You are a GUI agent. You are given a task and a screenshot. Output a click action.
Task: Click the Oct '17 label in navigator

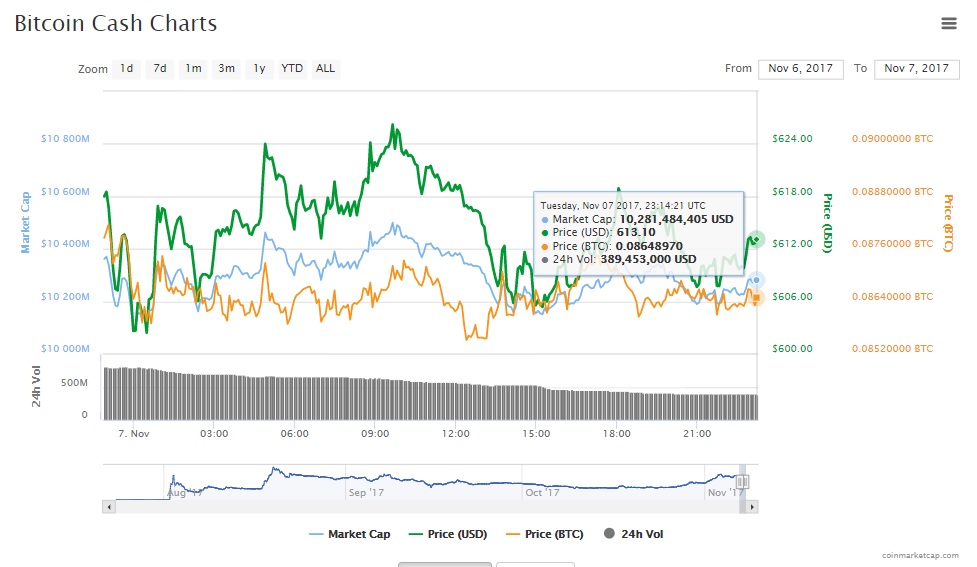[542, 492]
